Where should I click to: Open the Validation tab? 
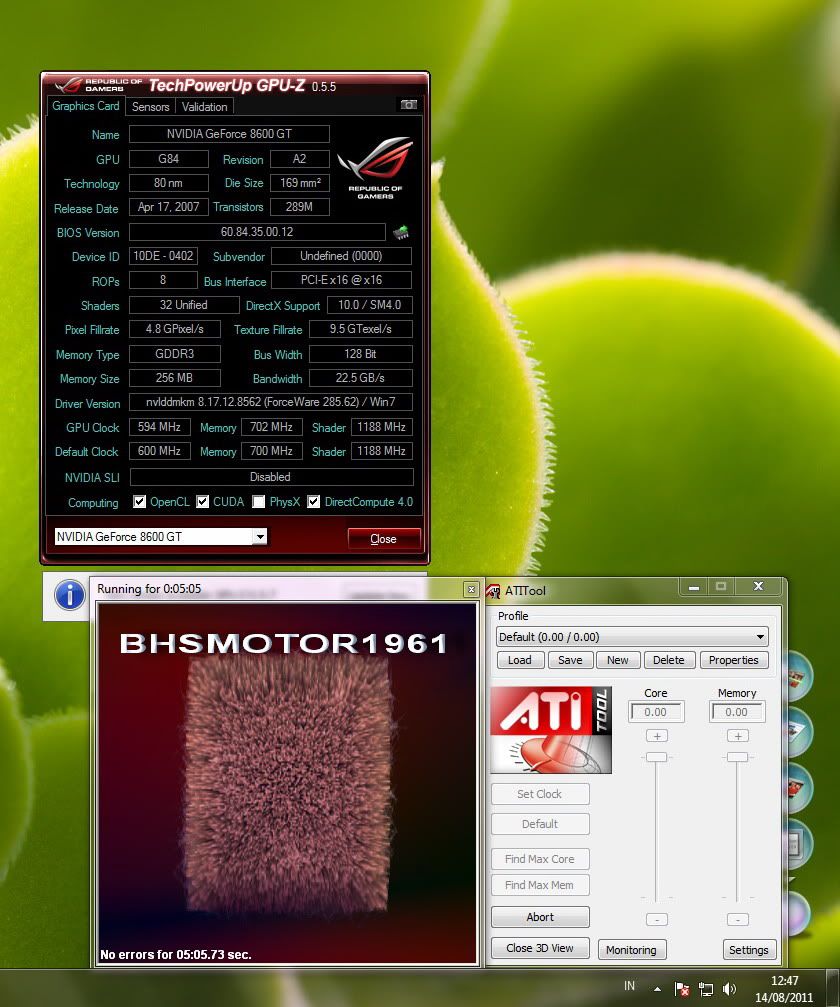tap(204, 107)
